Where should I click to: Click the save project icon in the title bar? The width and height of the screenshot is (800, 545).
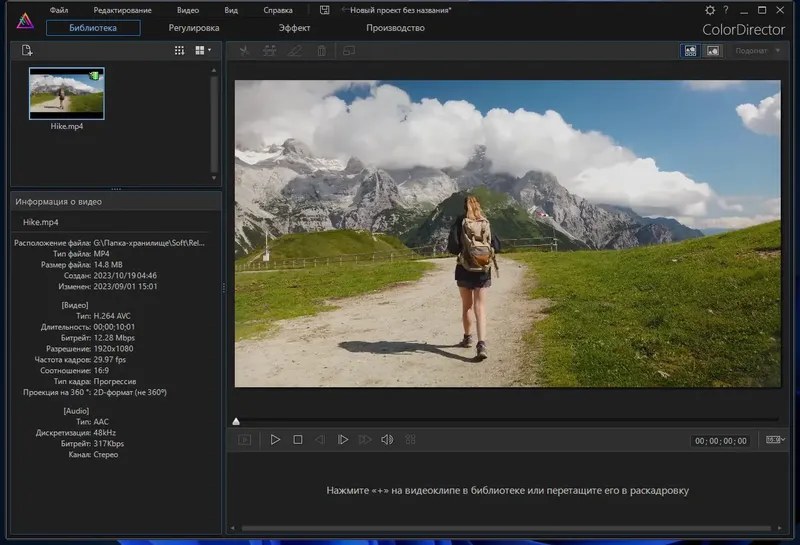[324, 10]
